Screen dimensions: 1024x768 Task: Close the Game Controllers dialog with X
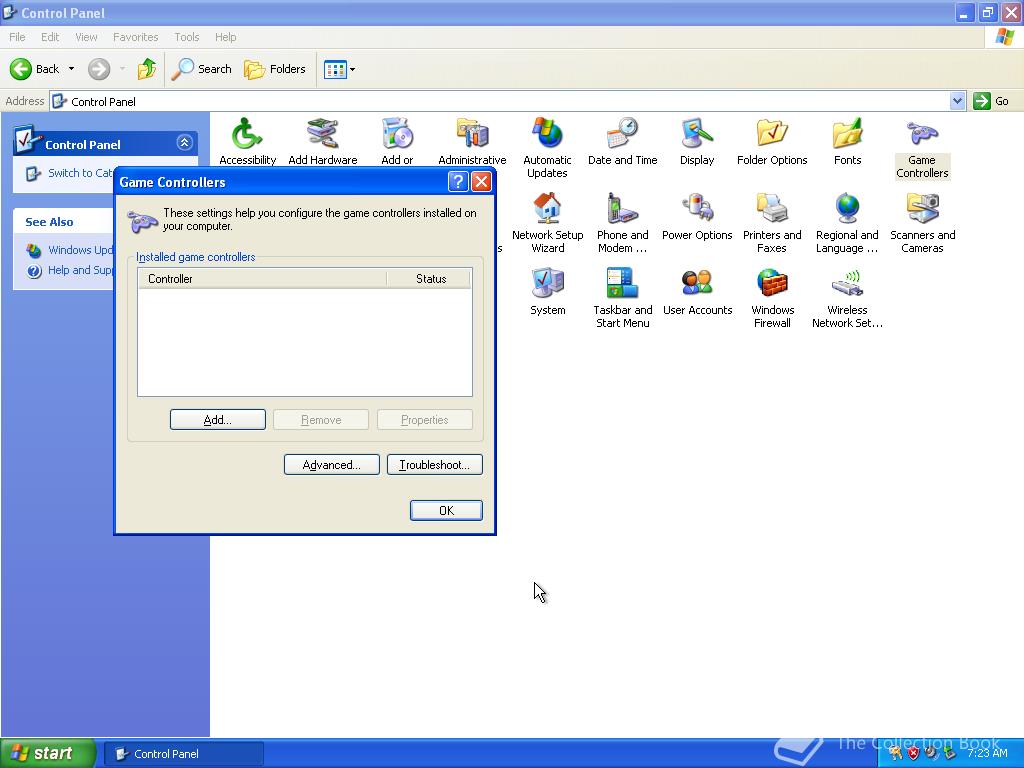click(x=481, y=182)
